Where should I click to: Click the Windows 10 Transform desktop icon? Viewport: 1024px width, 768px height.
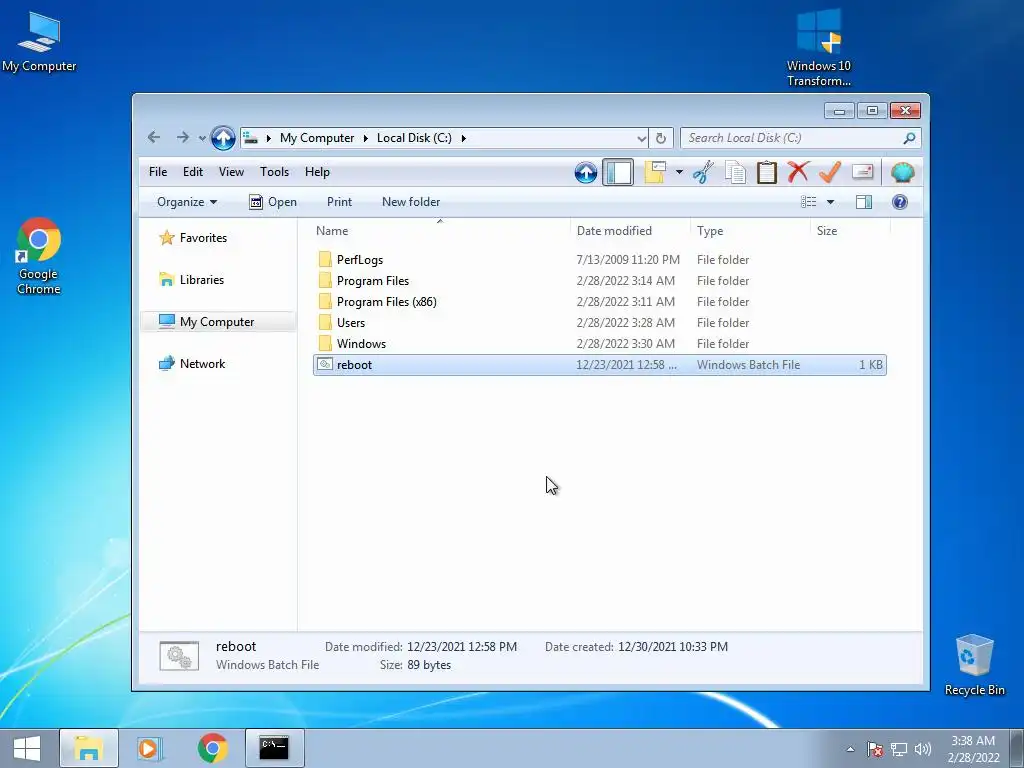coord(819,48)
